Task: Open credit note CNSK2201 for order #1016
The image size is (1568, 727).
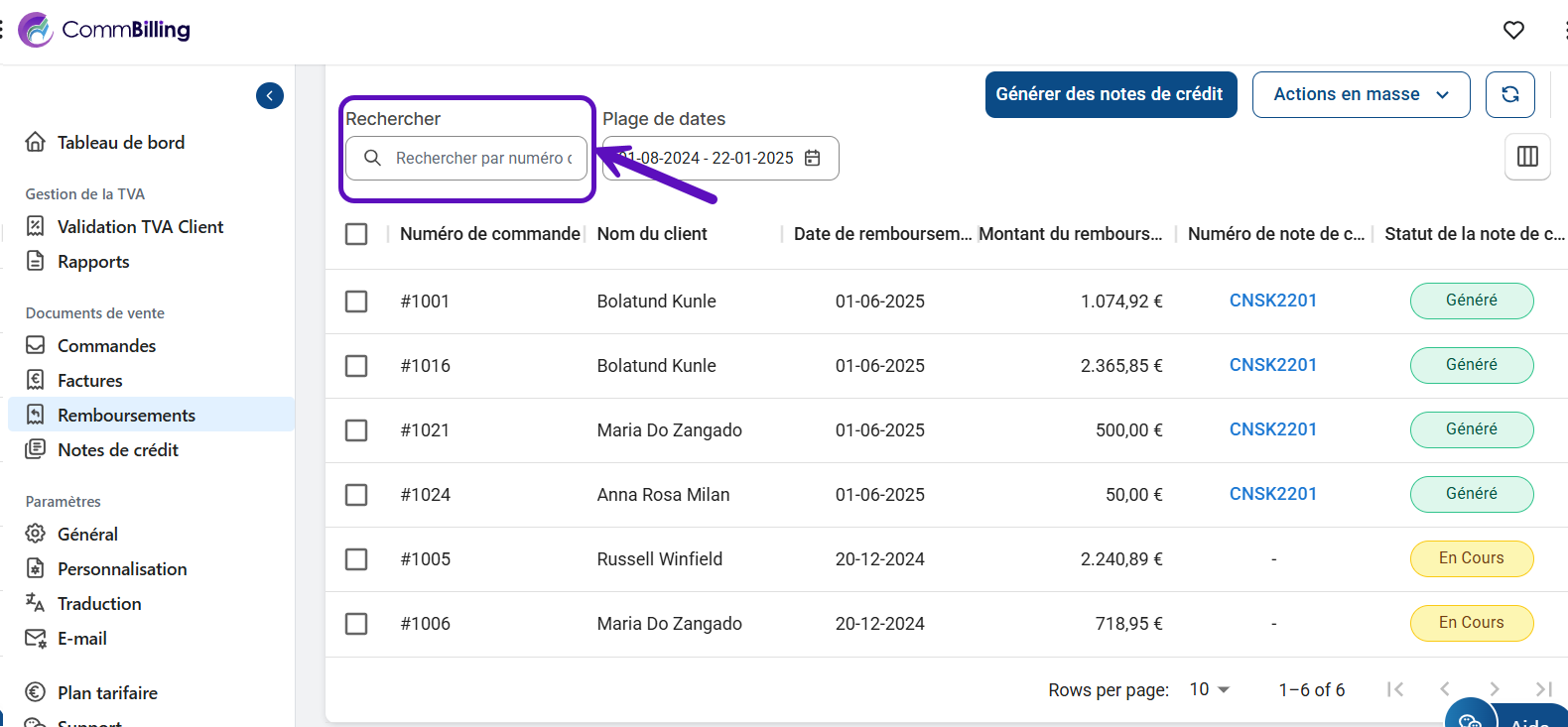Action: coord(1272,365)
